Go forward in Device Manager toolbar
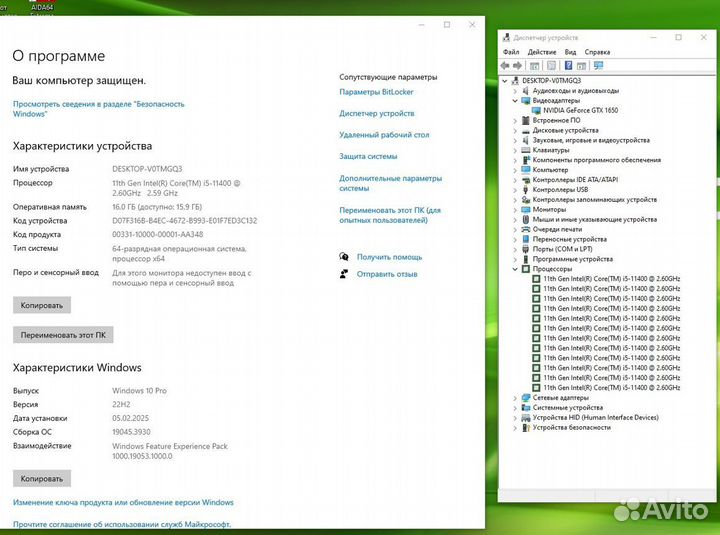 518,66
